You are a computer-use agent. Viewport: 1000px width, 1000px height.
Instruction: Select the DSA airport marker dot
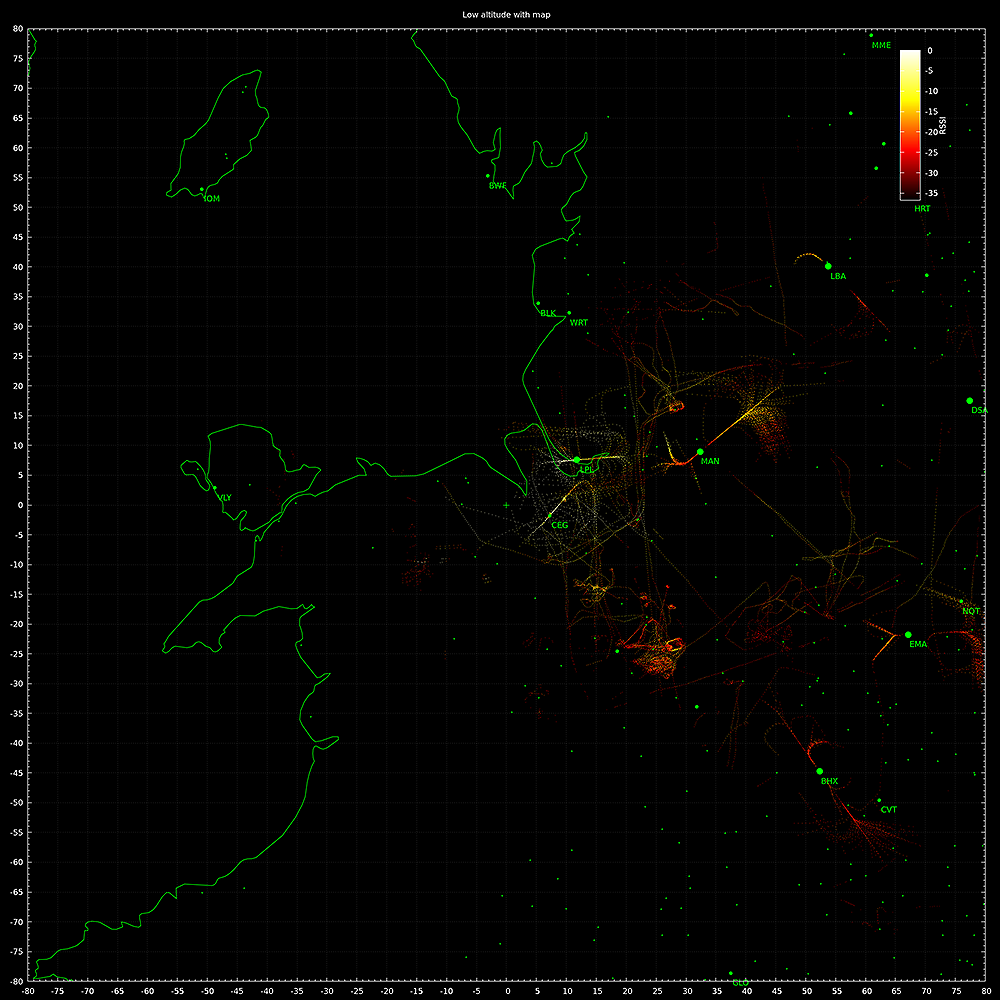pos(970,401)
